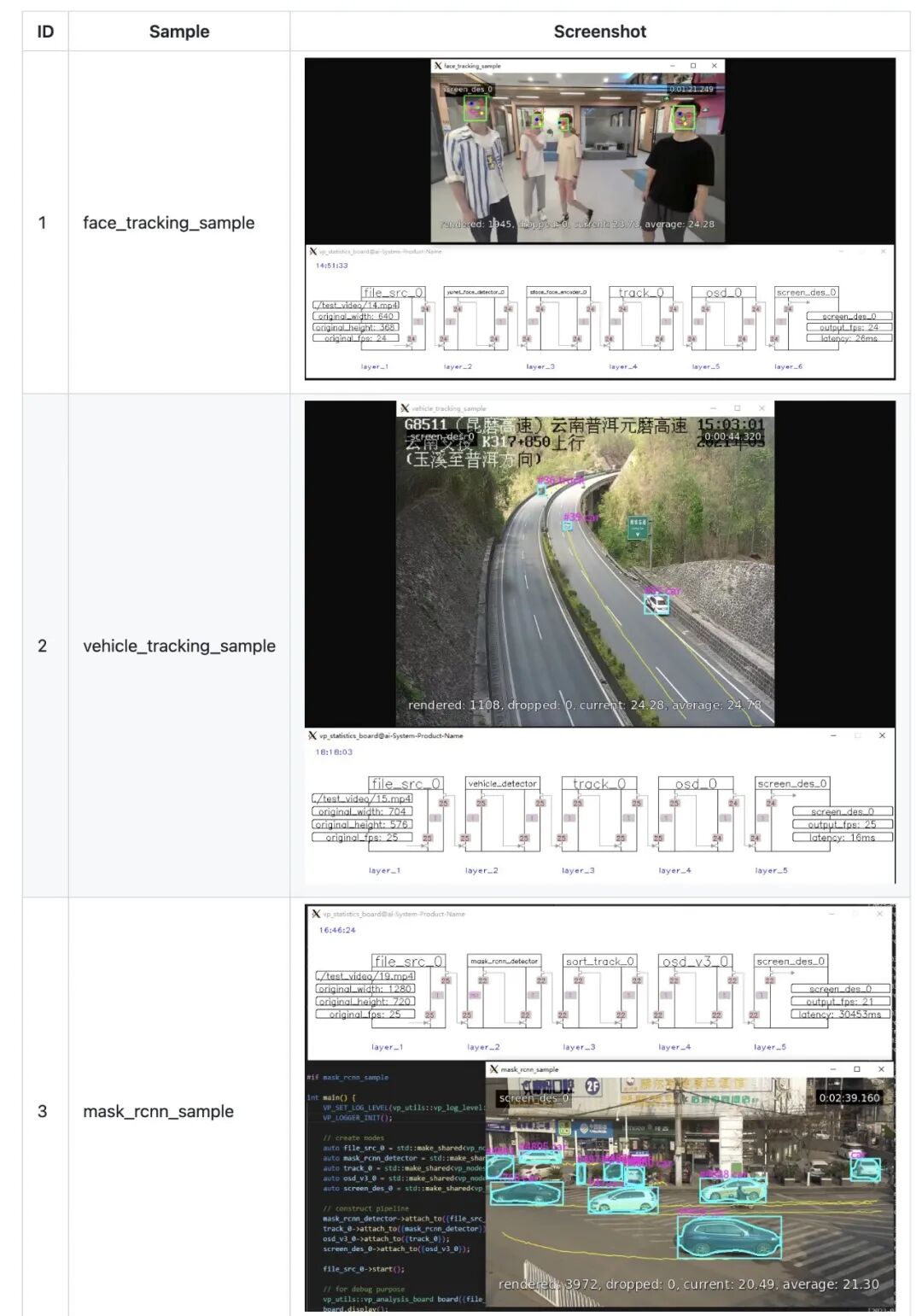The height and width of the screenshot is (1316, 922).
Task: Click 'latency: 30453ms' entry
Action: (841, 1014)
